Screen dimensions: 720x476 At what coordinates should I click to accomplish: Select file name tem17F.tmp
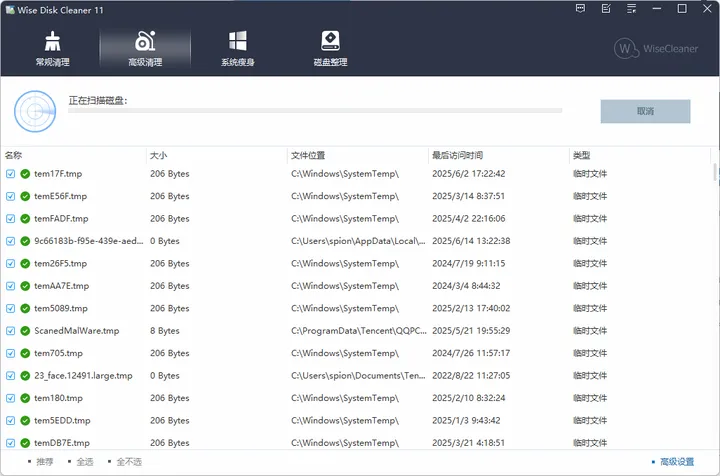pos(58,174)
